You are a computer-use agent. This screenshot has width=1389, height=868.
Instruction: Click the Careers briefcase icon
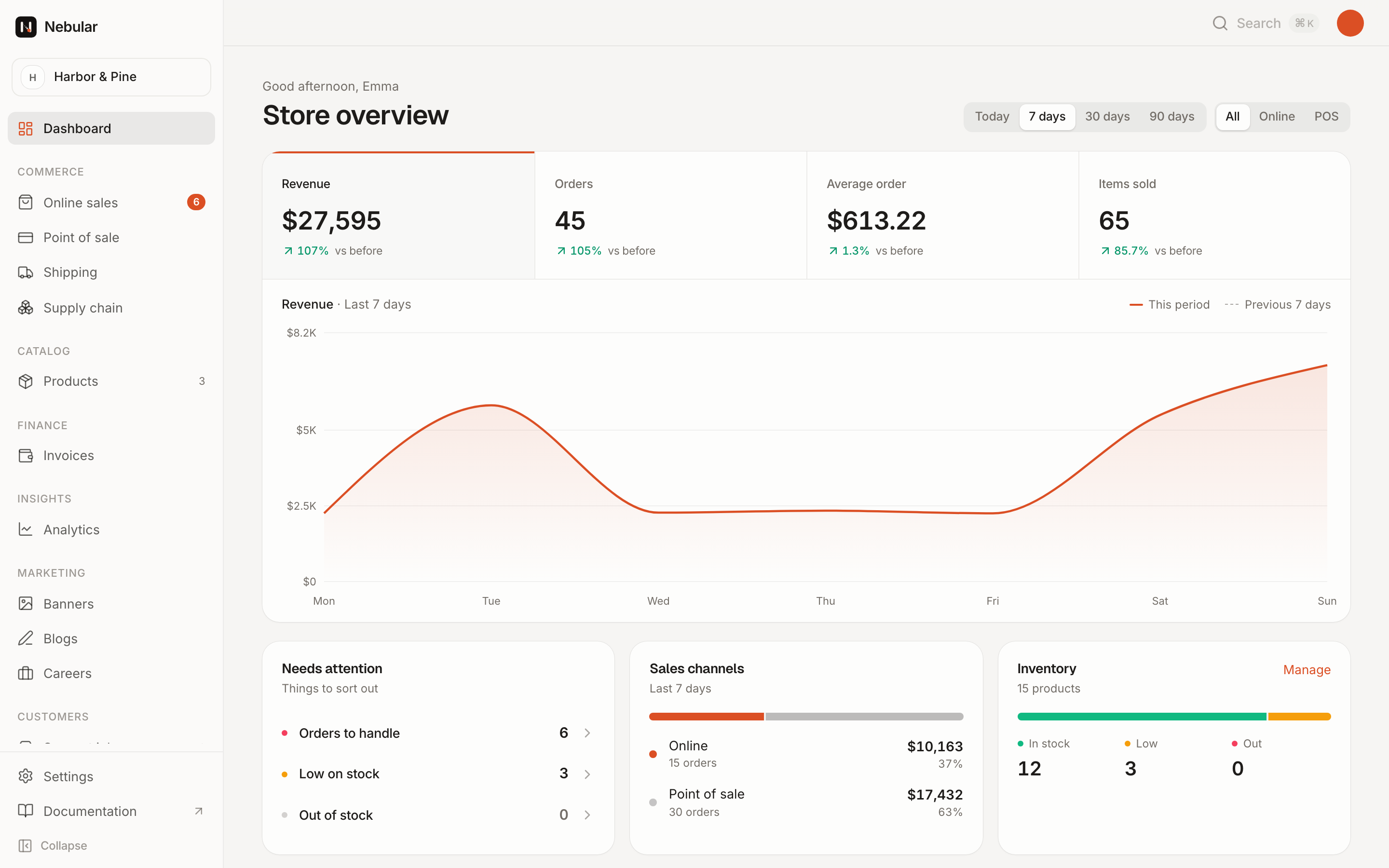tap(25, 673)
